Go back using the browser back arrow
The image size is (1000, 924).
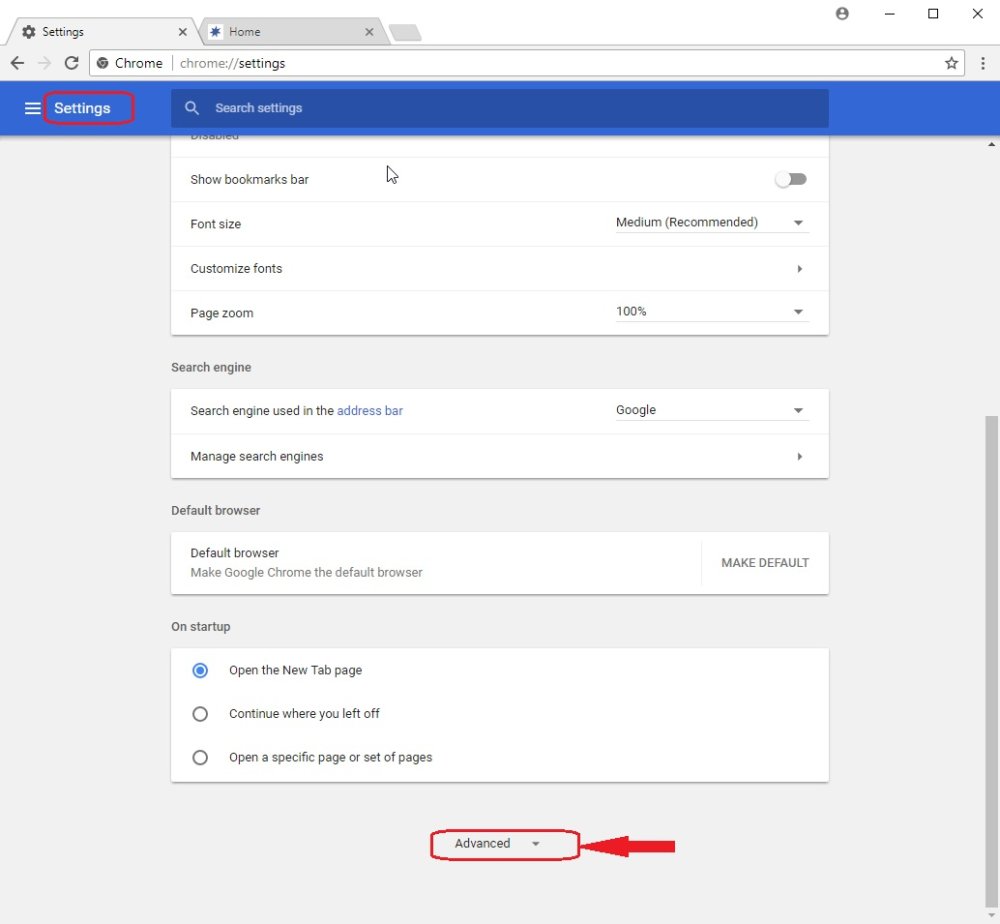[17, 62]
